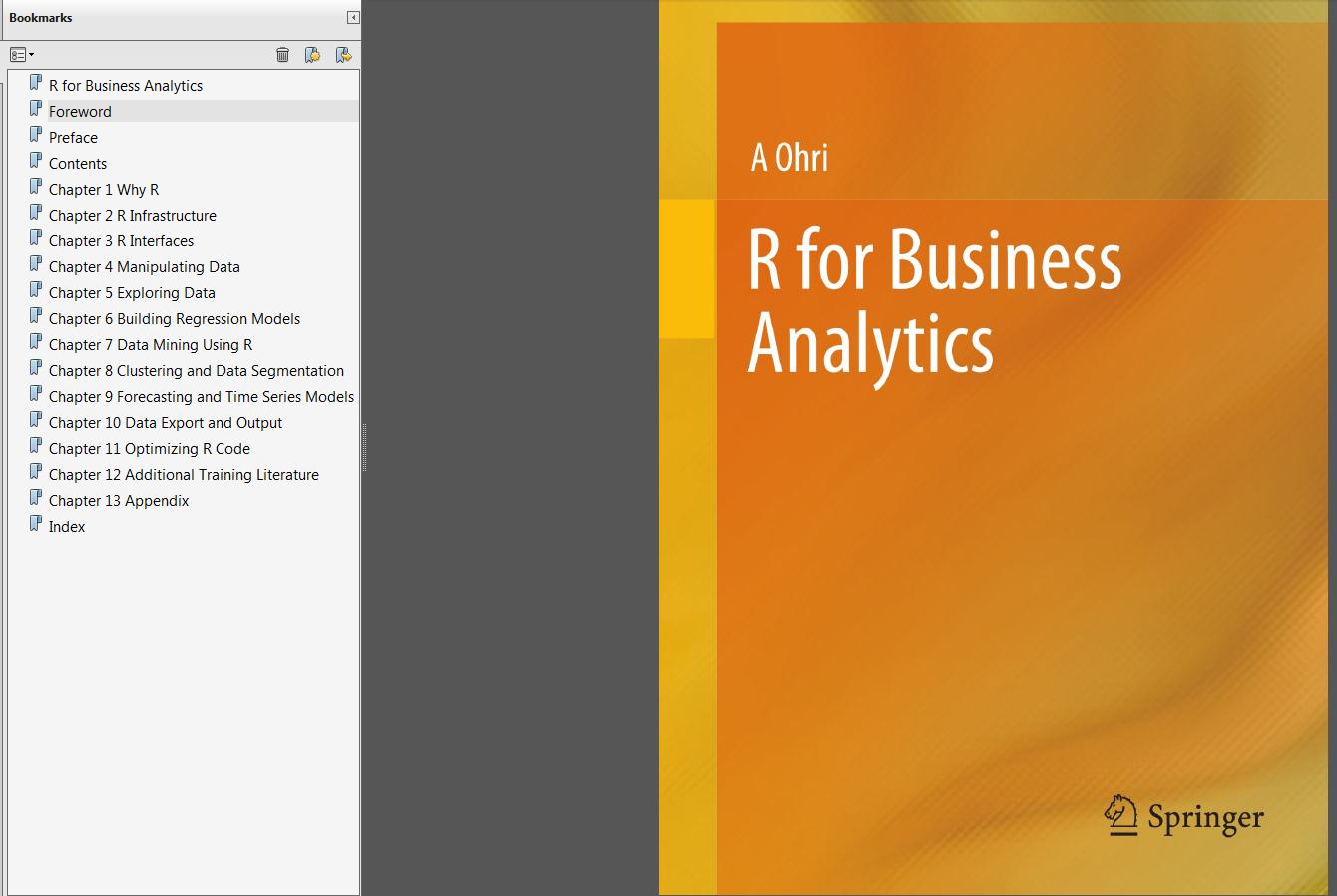Open the Contents bookmark
The image size is (1337, 896).
78,164
